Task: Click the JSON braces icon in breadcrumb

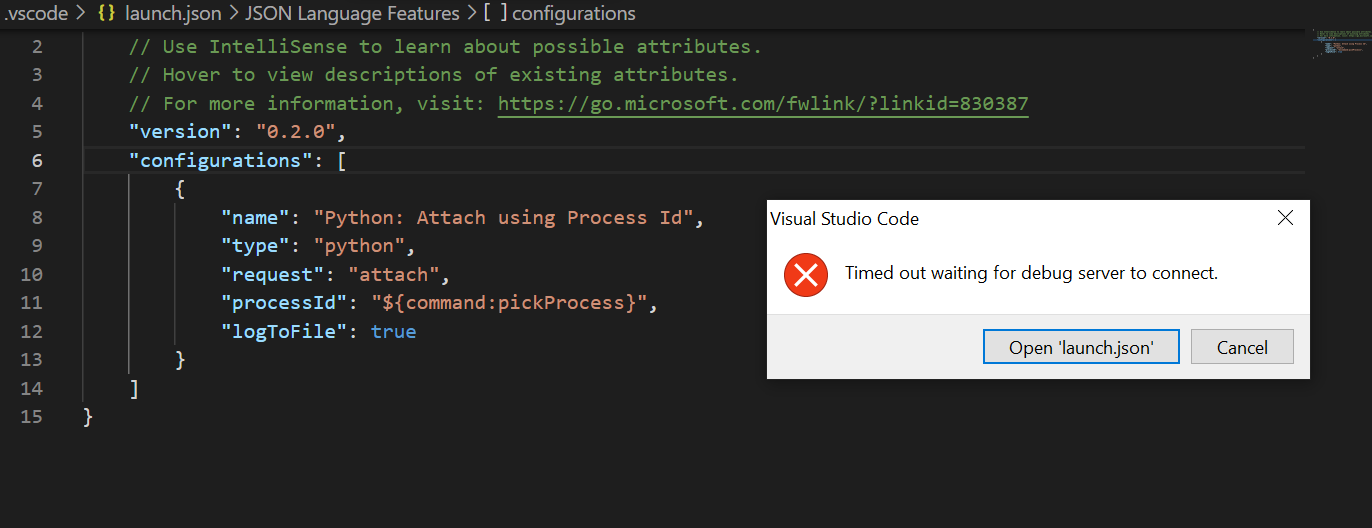Action: coord(106,14)
